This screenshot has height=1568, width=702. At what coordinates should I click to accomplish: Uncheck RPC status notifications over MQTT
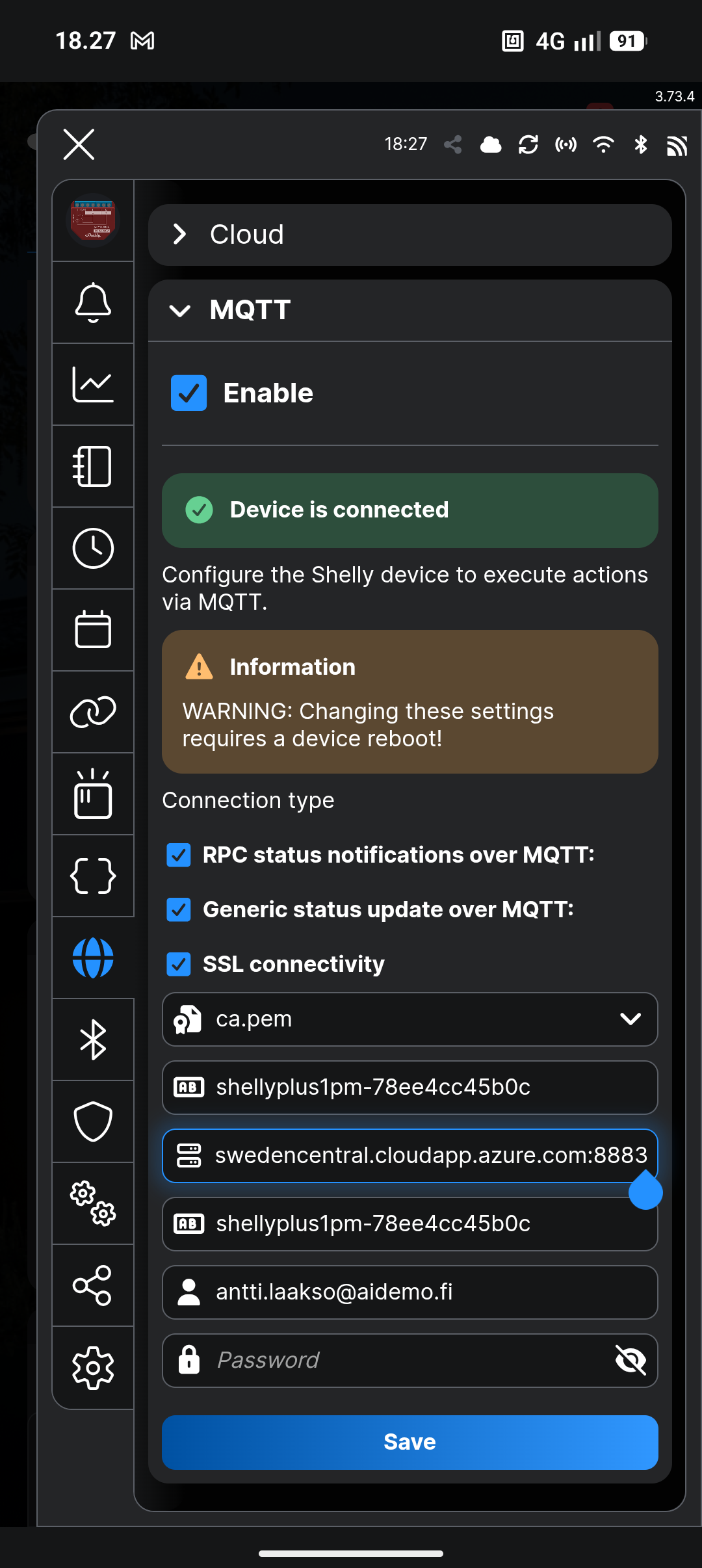(180, 855)
